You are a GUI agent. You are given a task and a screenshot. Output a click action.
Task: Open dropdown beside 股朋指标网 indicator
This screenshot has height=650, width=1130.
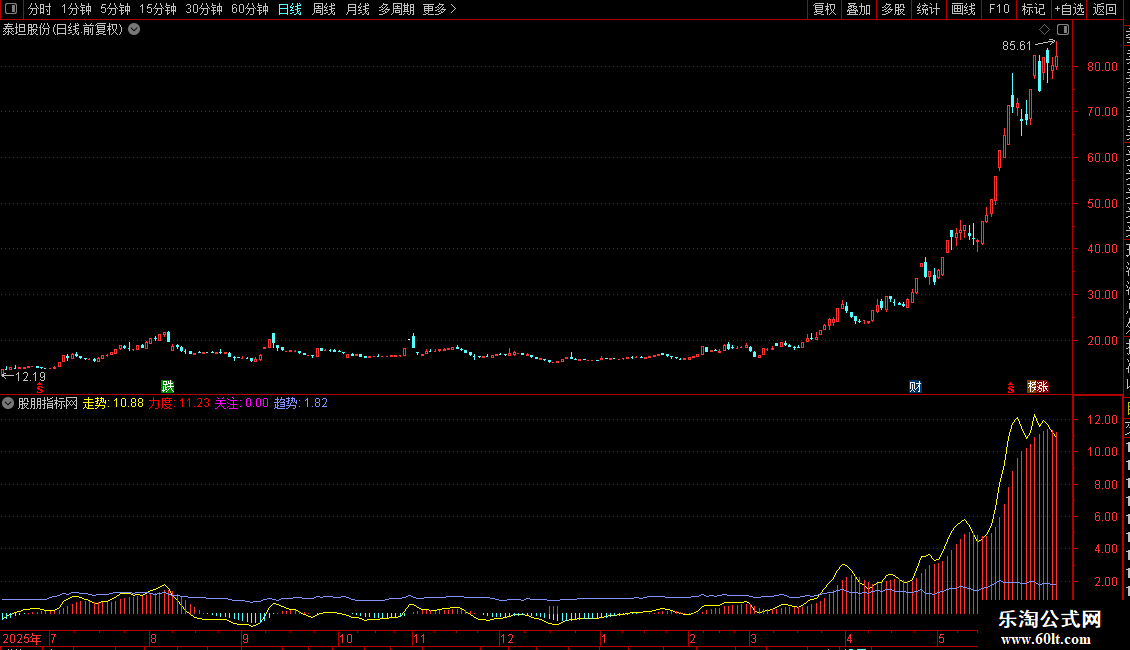[8, 404]
